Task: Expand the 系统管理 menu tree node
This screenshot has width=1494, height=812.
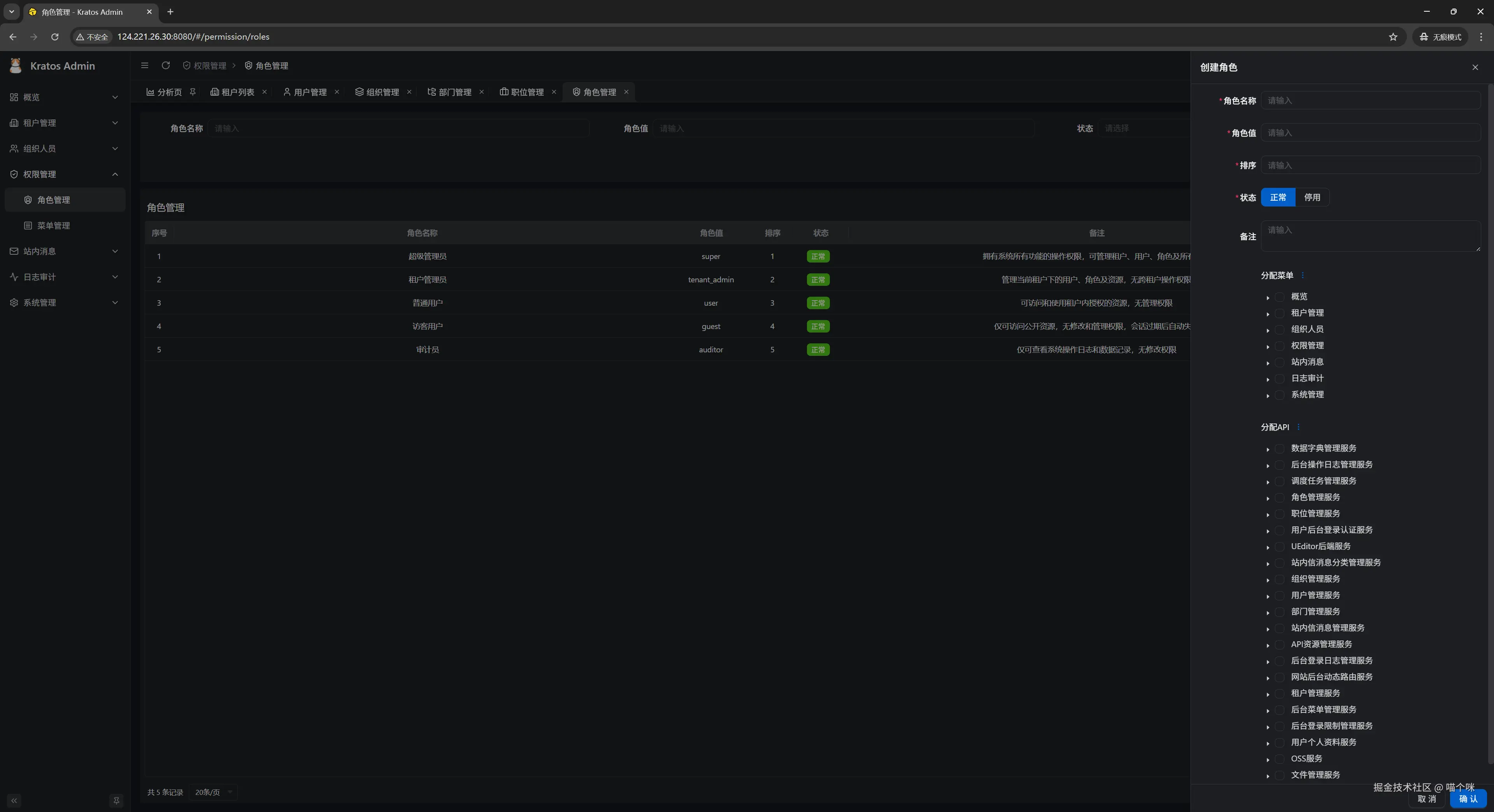Action: (x=1268, y=395)
